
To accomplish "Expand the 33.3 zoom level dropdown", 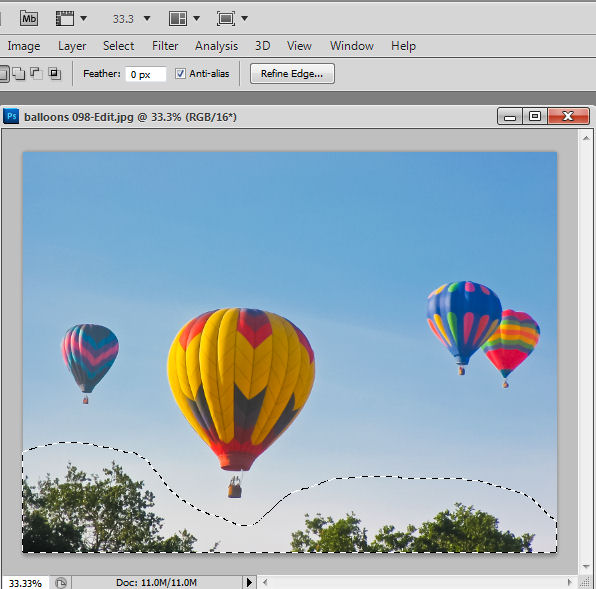I will [x=147, y=18].
